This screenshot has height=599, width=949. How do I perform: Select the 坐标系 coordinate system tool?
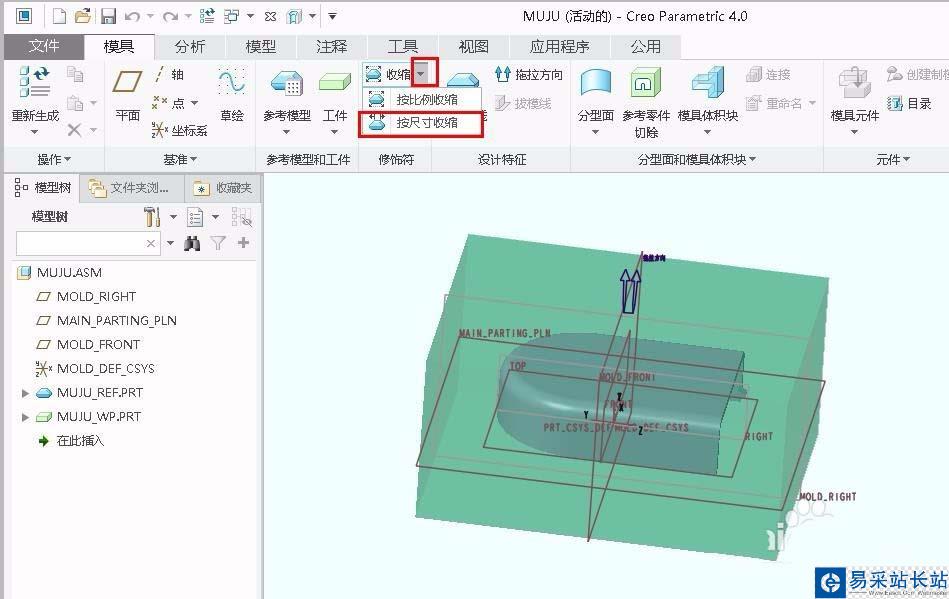(179, 130)
